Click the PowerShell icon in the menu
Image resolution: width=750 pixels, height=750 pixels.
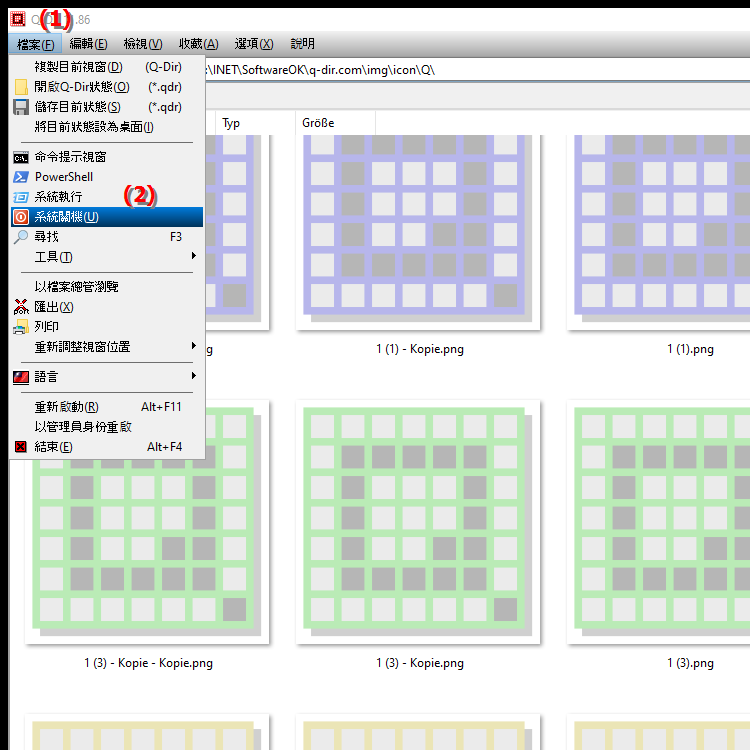point(21,177)
